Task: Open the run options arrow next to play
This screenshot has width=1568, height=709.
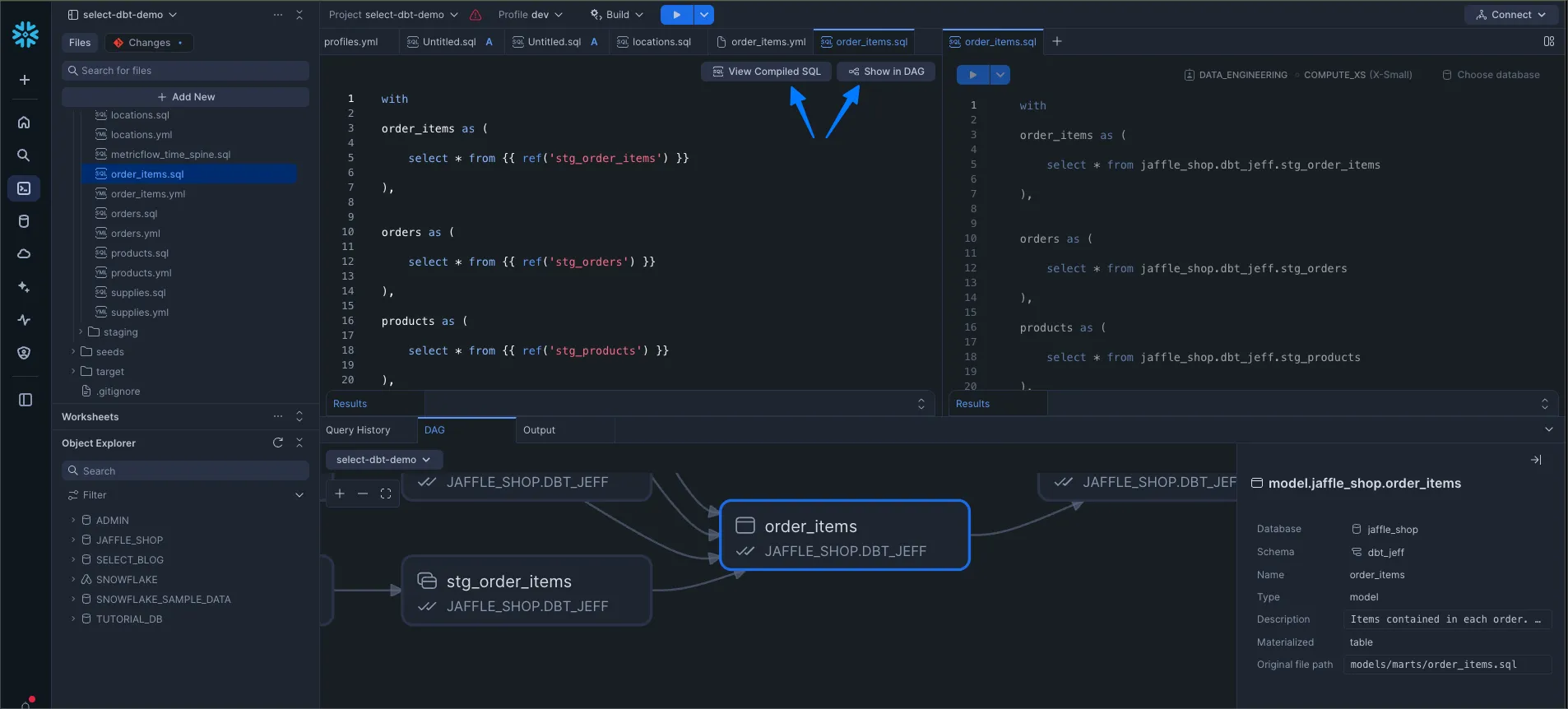Action: (704, 15)
